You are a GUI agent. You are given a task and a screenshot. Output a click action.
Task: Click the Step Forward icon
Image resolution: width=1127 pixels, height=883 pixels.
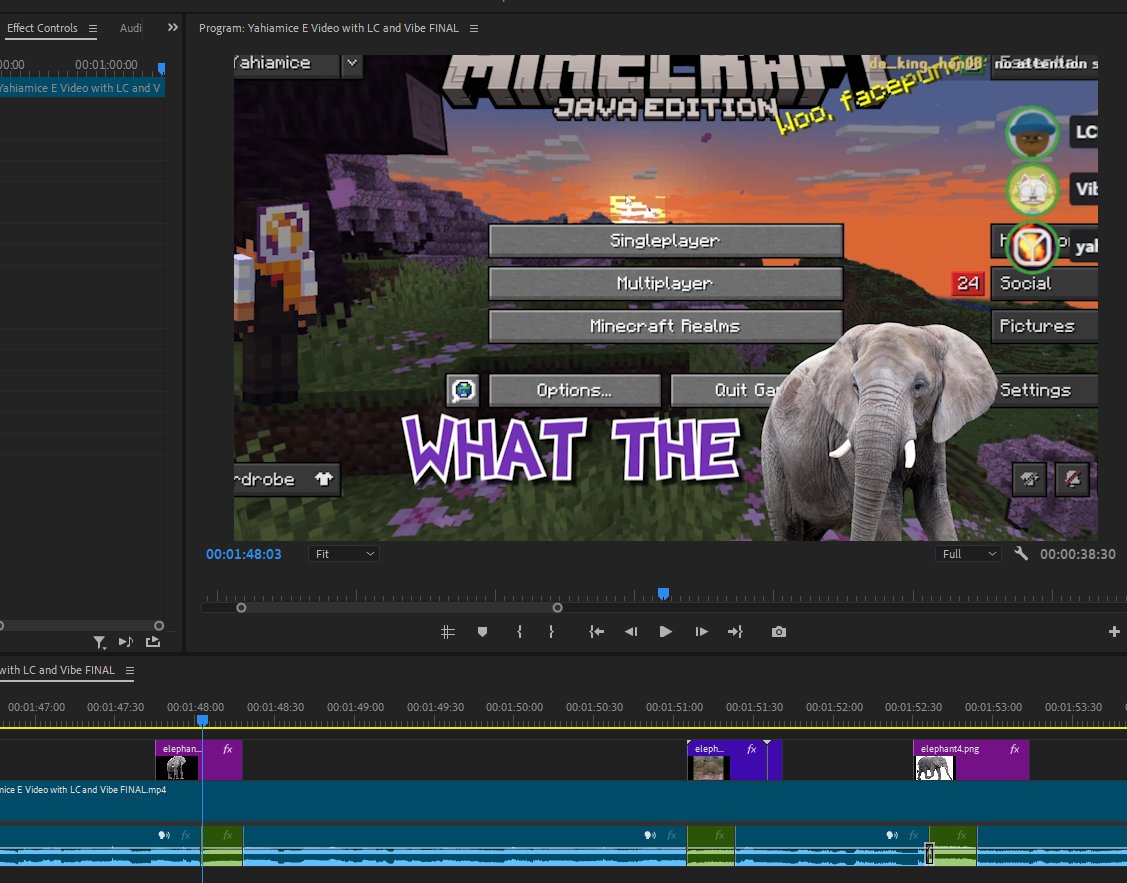pos(701,631)
